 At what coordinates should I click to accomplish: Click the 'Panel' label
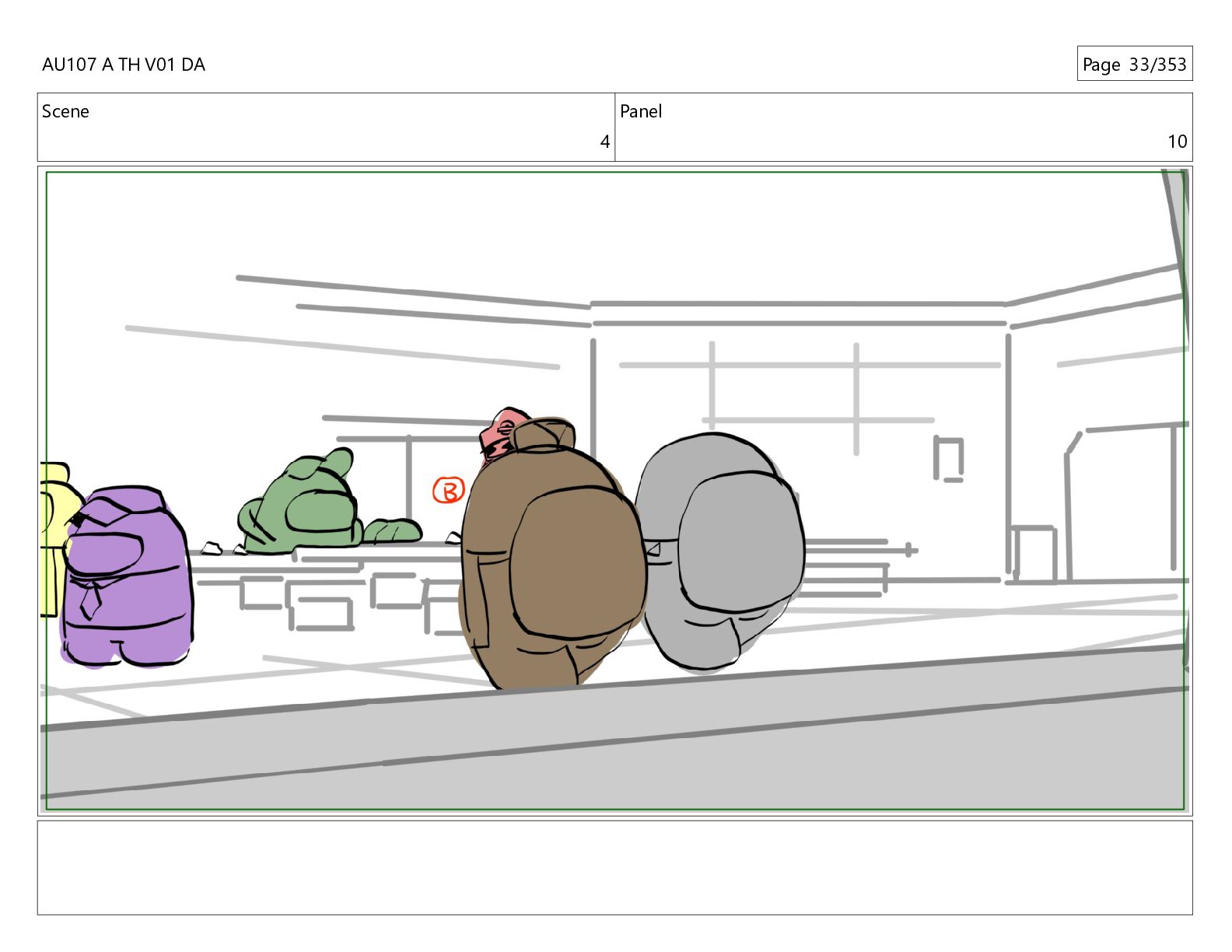(x=641, y=111)
